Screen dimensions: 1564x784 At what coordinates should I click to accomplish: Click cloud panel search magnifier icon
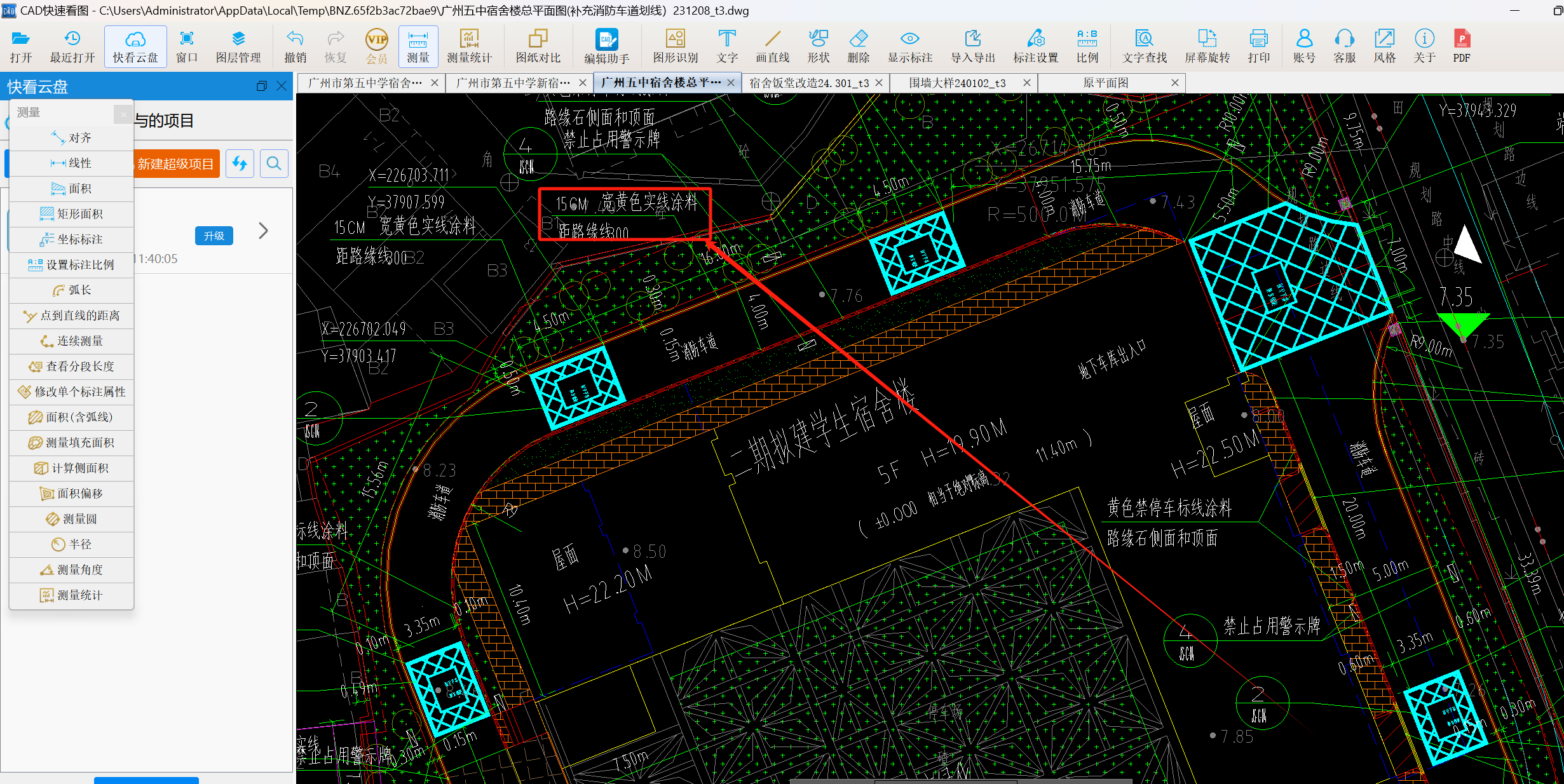click(x=274, y=164)
